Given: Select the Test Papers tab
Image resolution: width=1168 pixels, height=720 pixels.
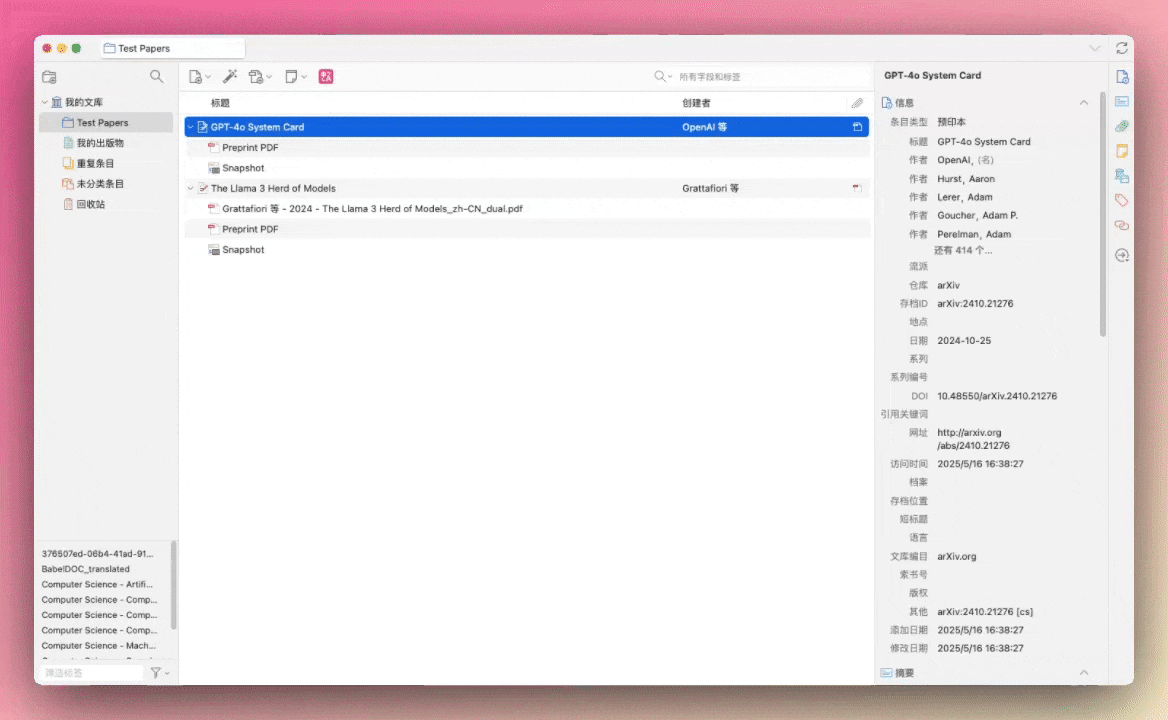Looking at the screenshot, I should click(173, 48).
